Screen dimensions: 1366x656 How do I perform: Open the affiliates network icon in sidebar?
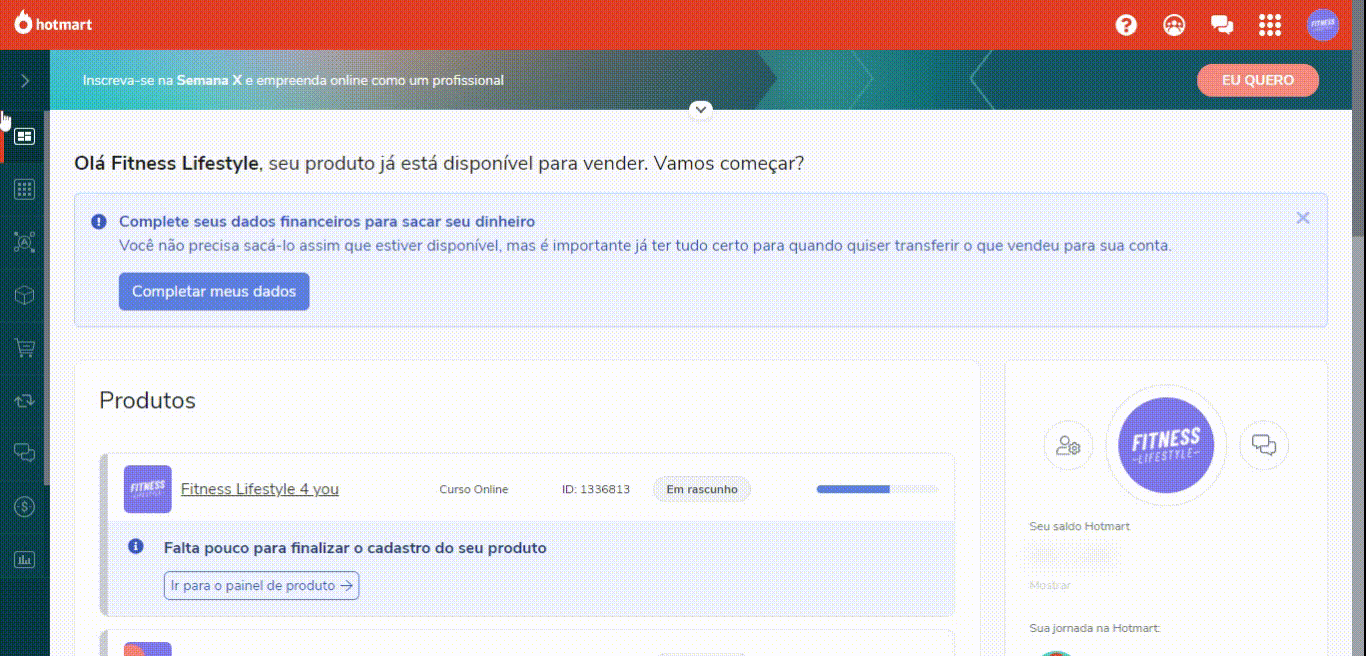click(25, 242)
